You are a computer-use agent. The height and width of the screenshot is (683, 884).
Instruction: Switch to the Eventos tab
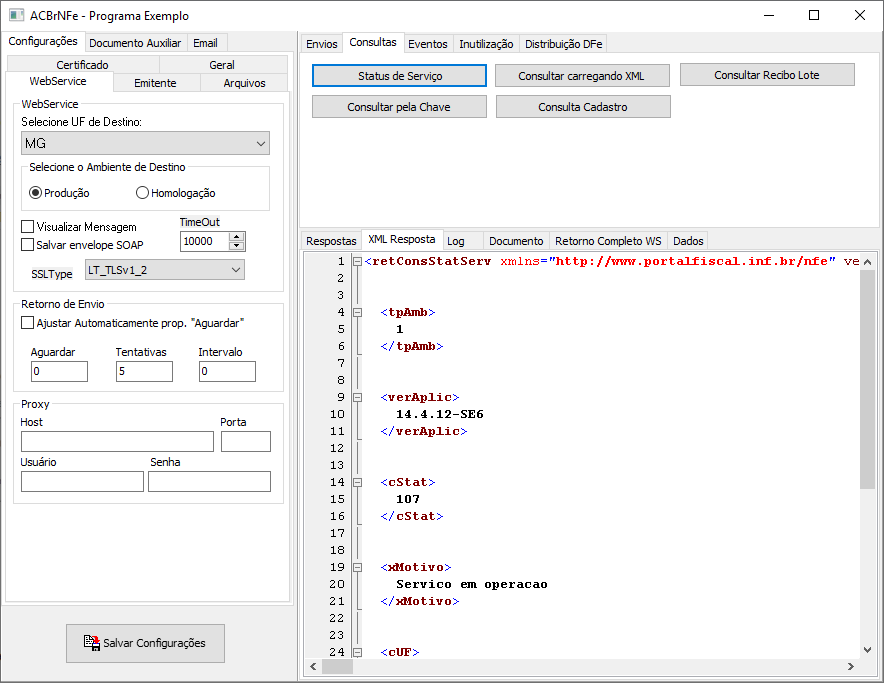428,44
